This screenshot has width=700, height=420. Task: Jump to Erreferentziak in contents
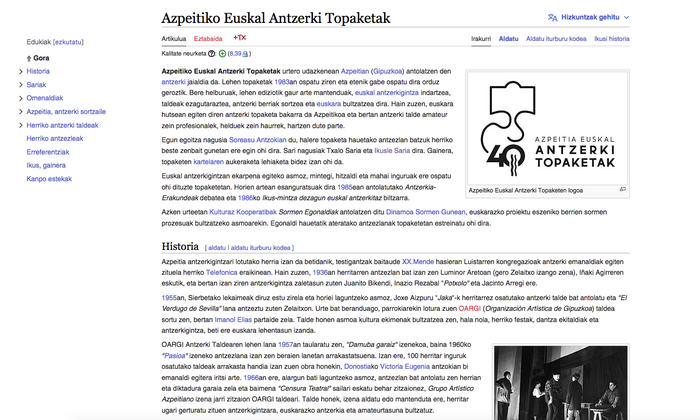pos(48,152)
